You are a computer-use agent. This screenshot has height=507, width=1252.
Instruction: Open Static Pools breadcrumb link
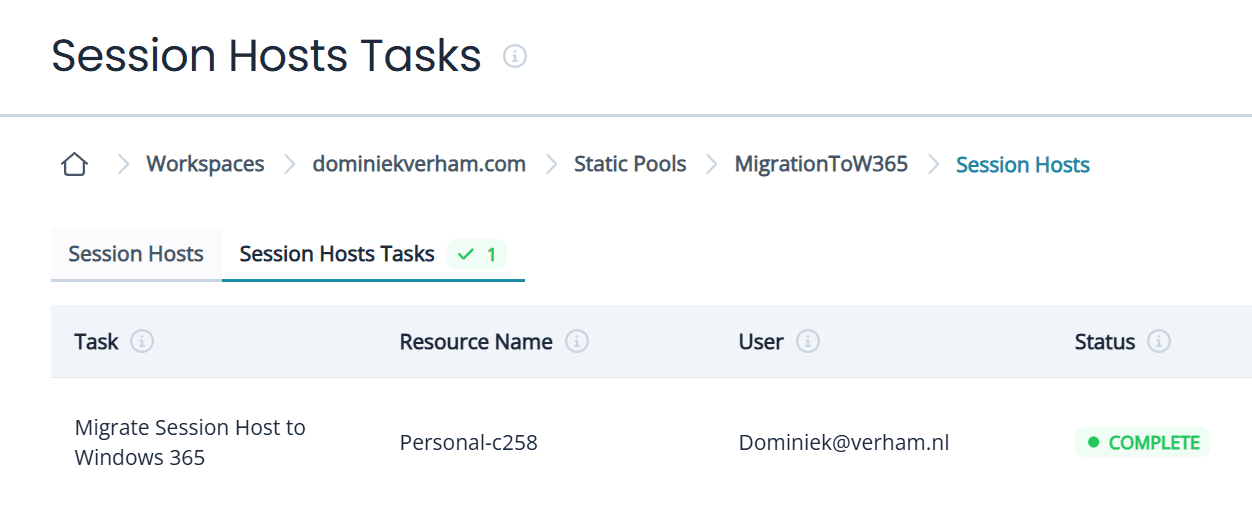tap(630, 164)
